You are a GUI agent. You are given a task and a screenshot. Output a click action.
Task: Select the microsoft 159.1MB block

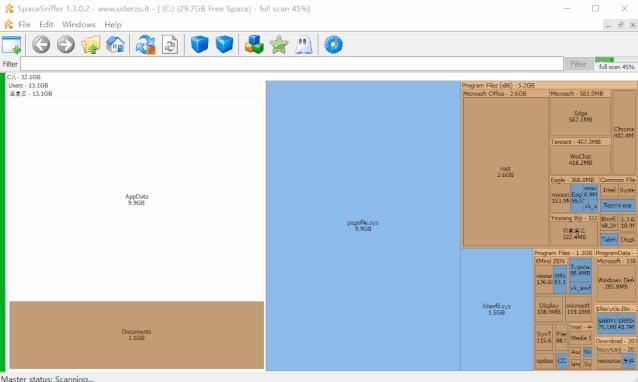click(578, 309)
